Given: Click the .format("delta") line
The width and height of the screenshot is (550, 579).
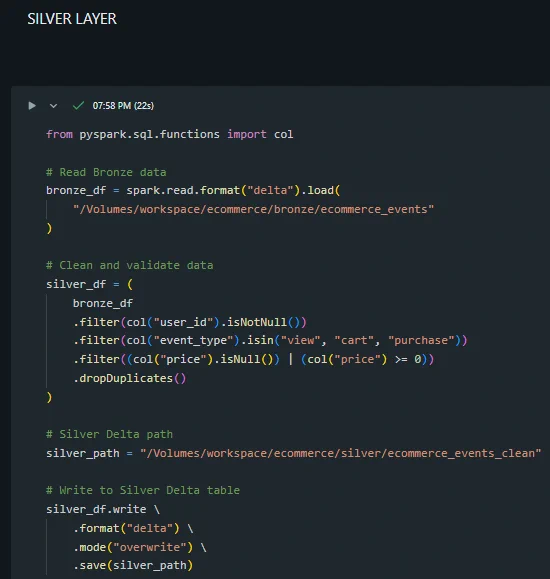Looking at the screenshot, I should point(133,528).
